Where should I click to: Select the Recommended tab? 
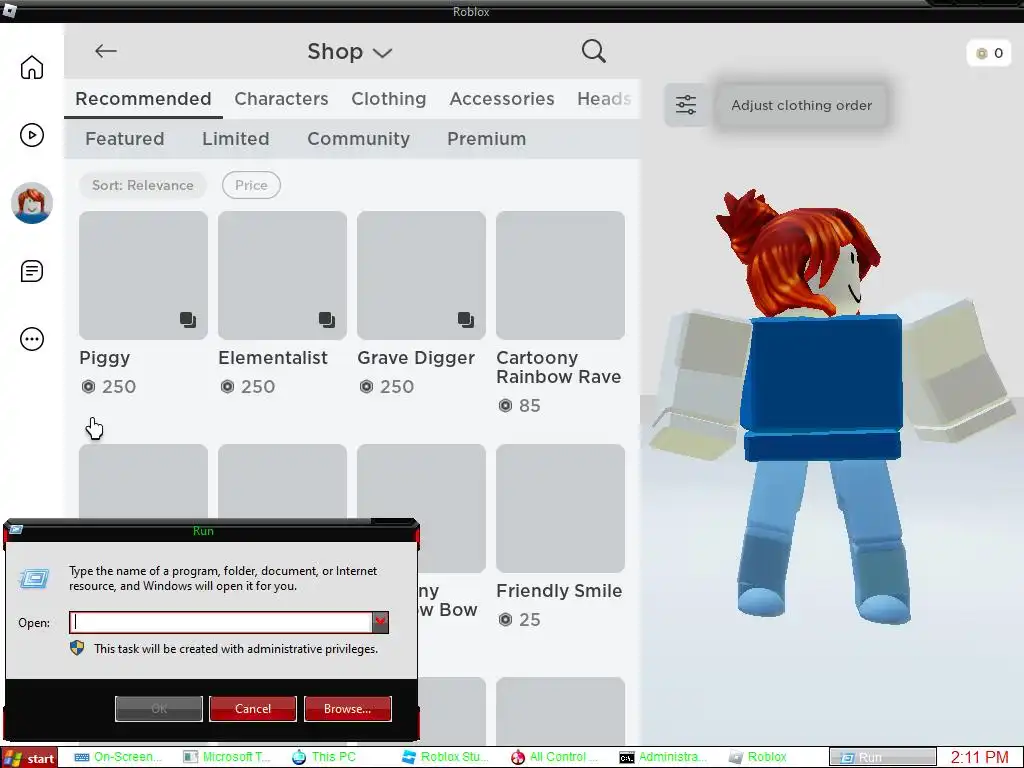click(x=143, y=99)
